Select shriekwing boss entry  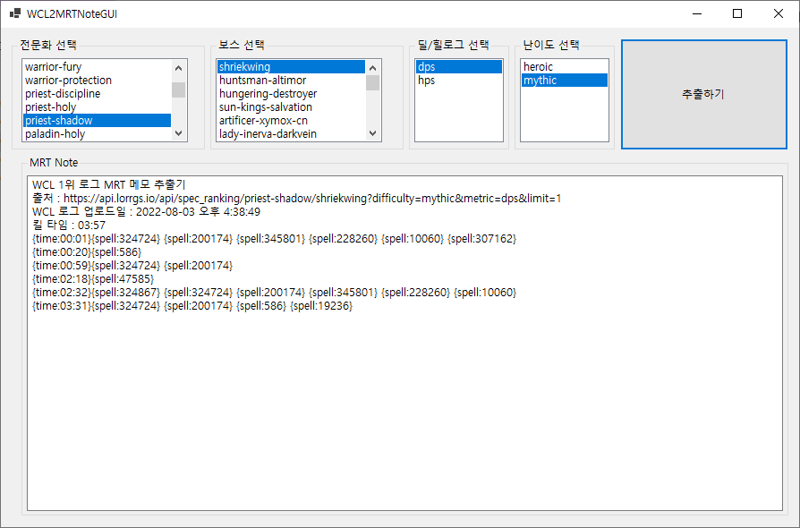(x=291, y=67)
